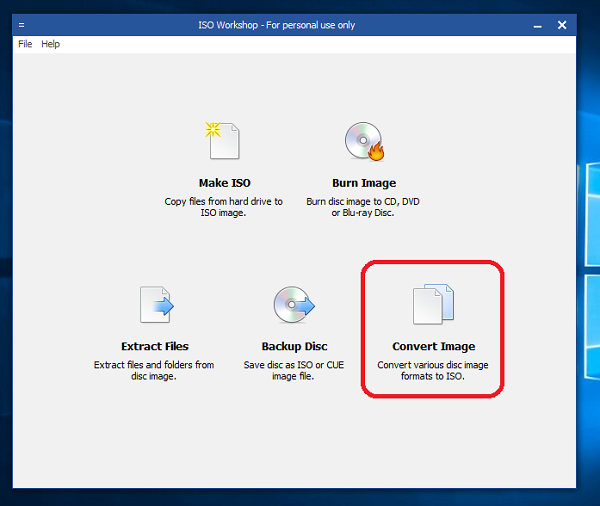Click the Convert Image double-page icon
Screen dimensions: 600x506
coord(433,304)
